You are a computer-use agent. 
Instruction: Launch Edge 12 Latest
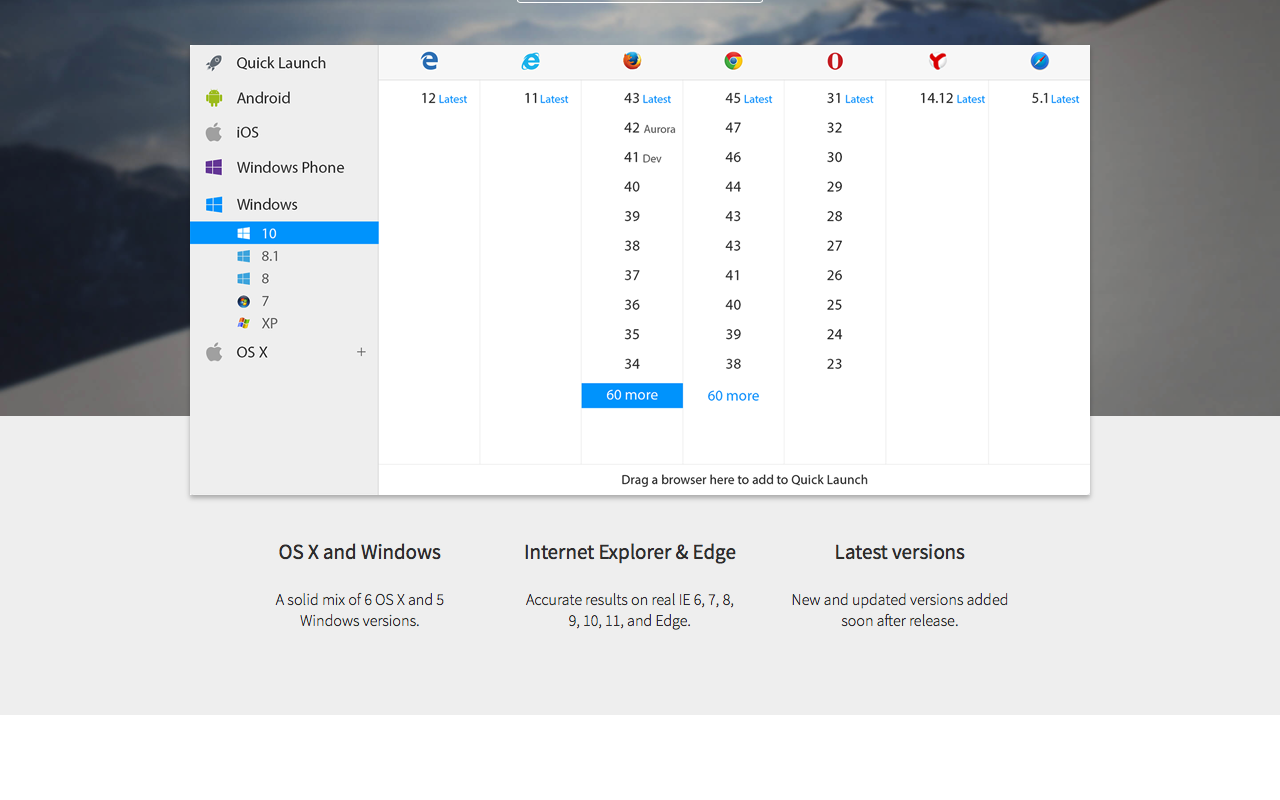[x=444, y=98]
